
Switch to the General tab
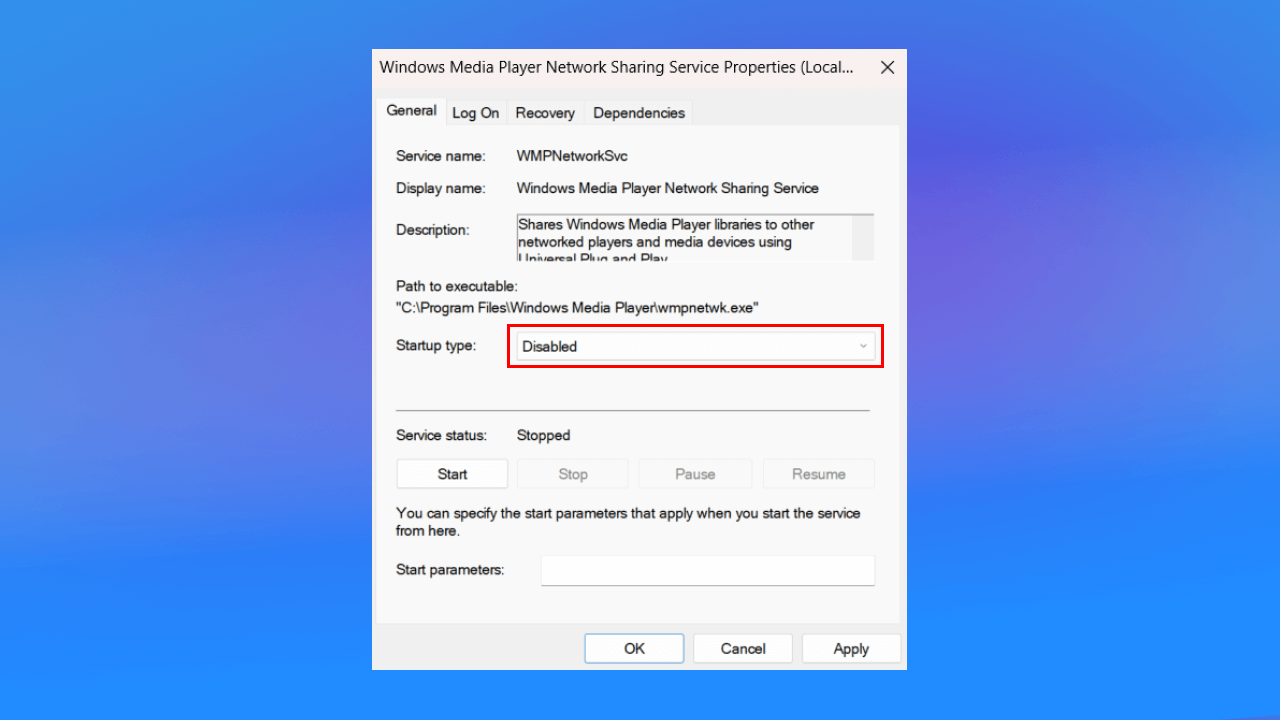[411, 111]
